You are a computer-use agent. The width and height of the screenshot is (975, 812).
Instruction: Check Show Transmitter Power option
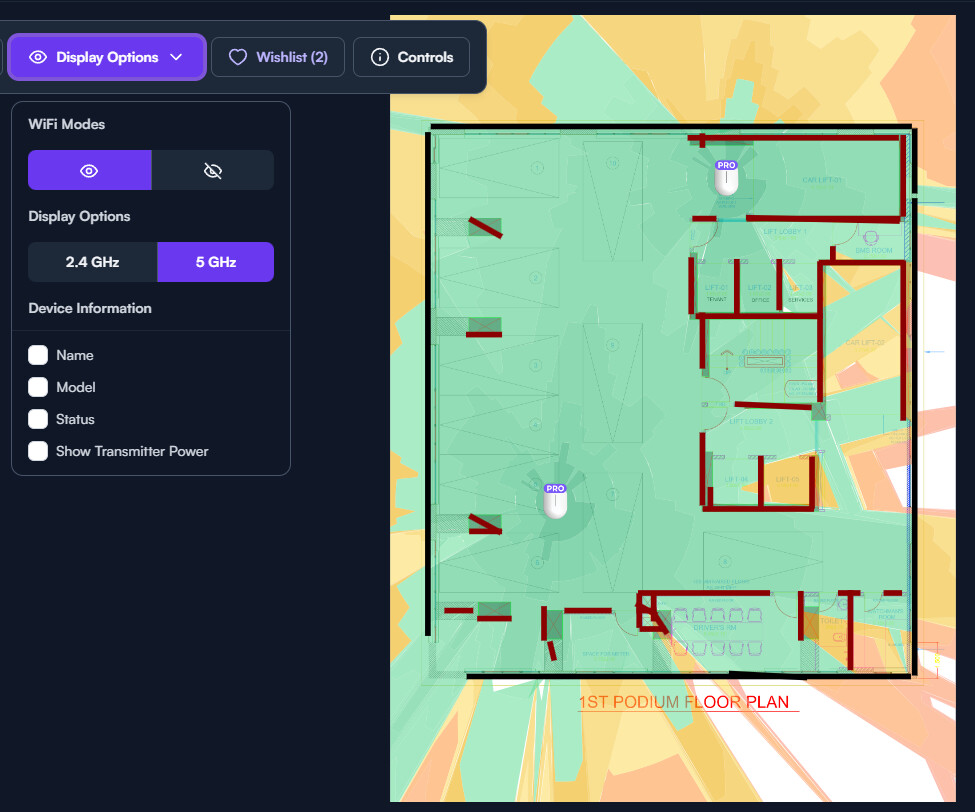click(x=38, y=451)
